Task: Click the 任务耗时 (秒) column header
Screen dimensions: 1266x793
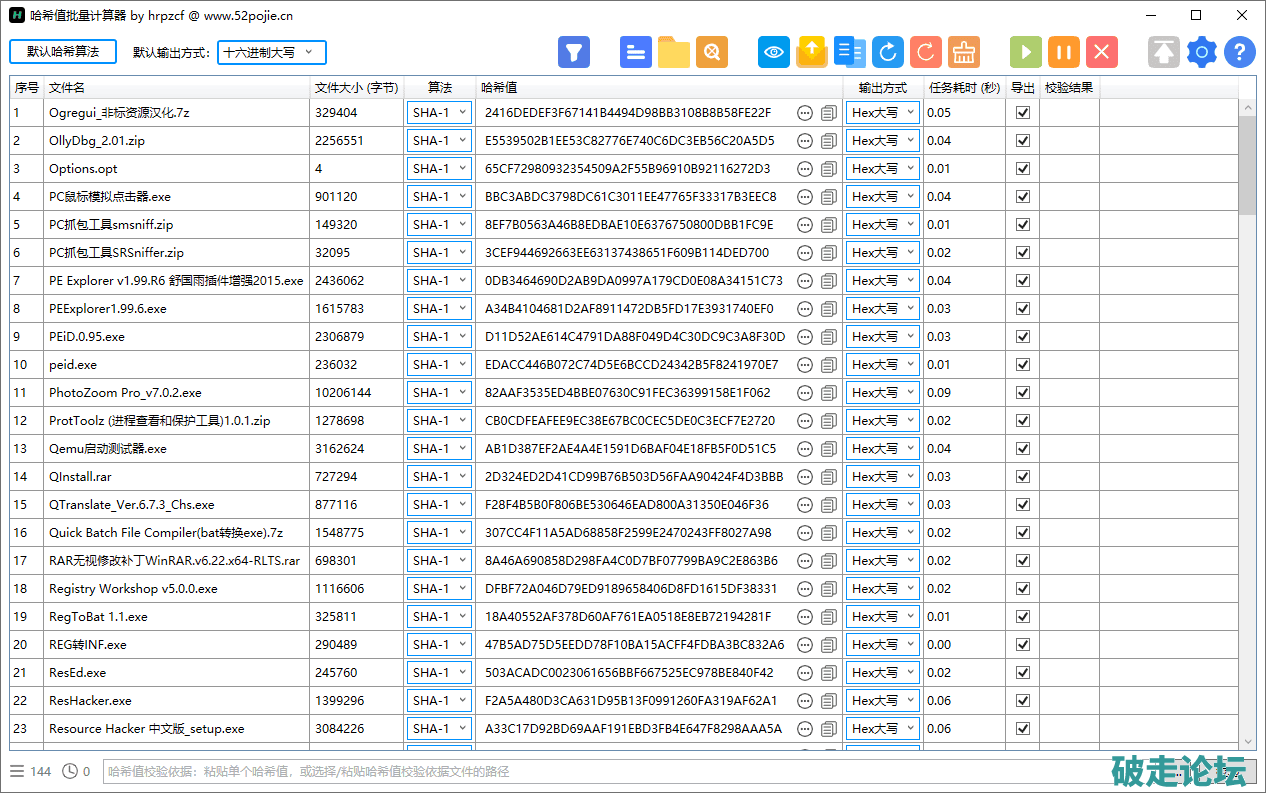Action: 963,88
